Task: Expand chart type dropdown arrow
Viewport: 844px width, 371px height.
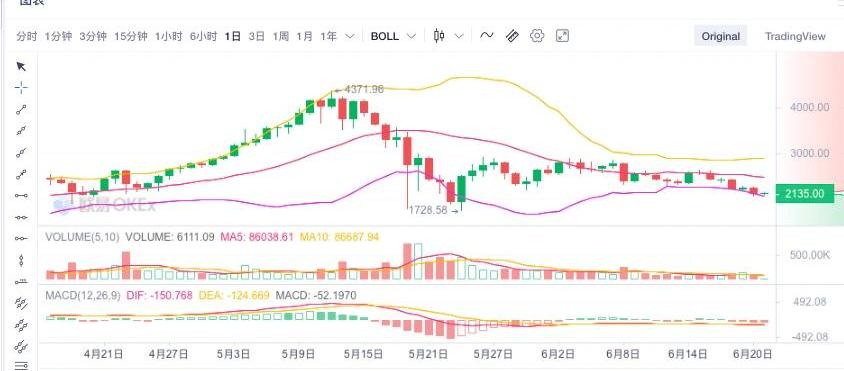Action: tap(459, 36)
